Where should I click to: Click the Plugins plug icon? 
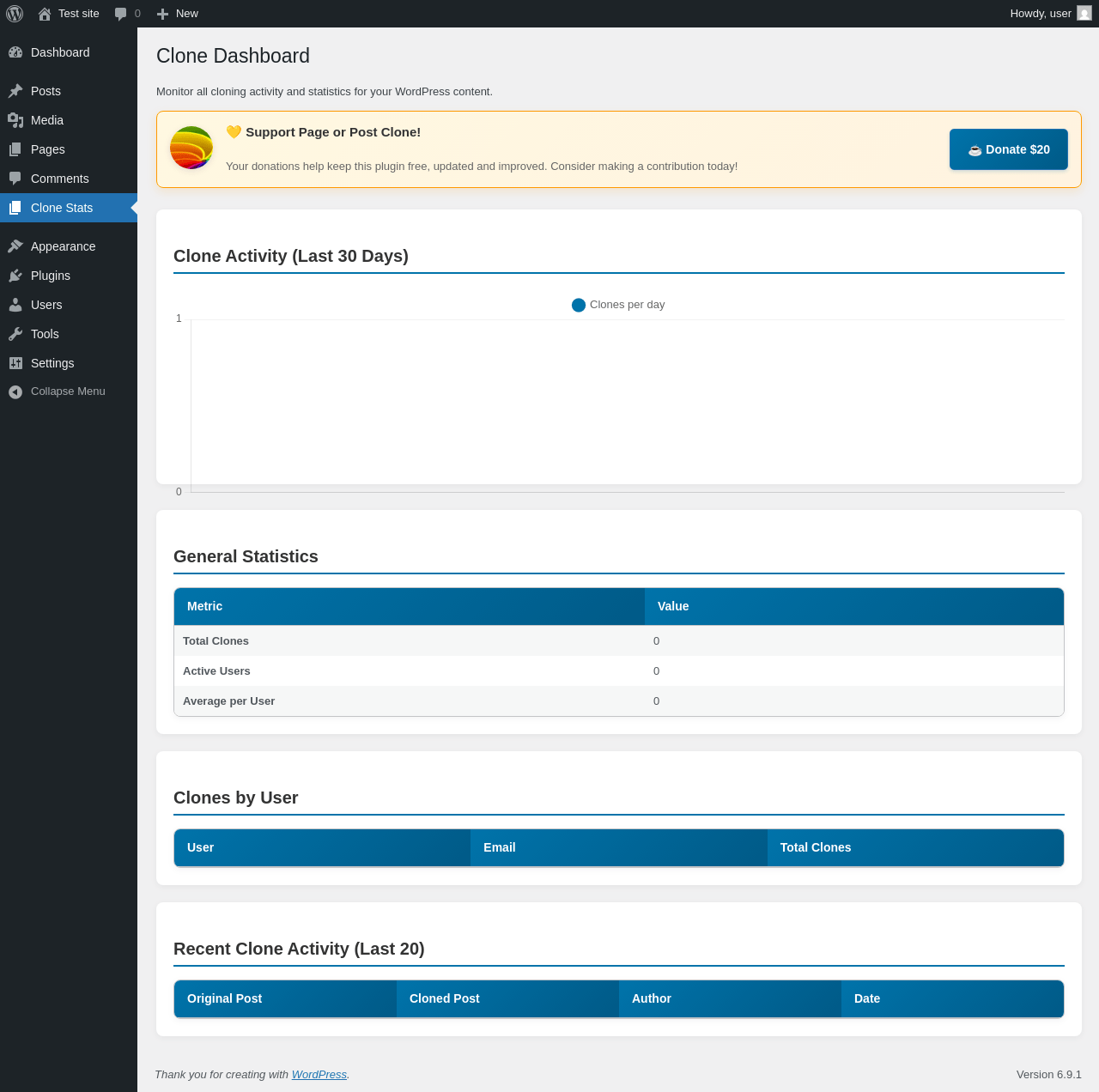pos(15,276)
